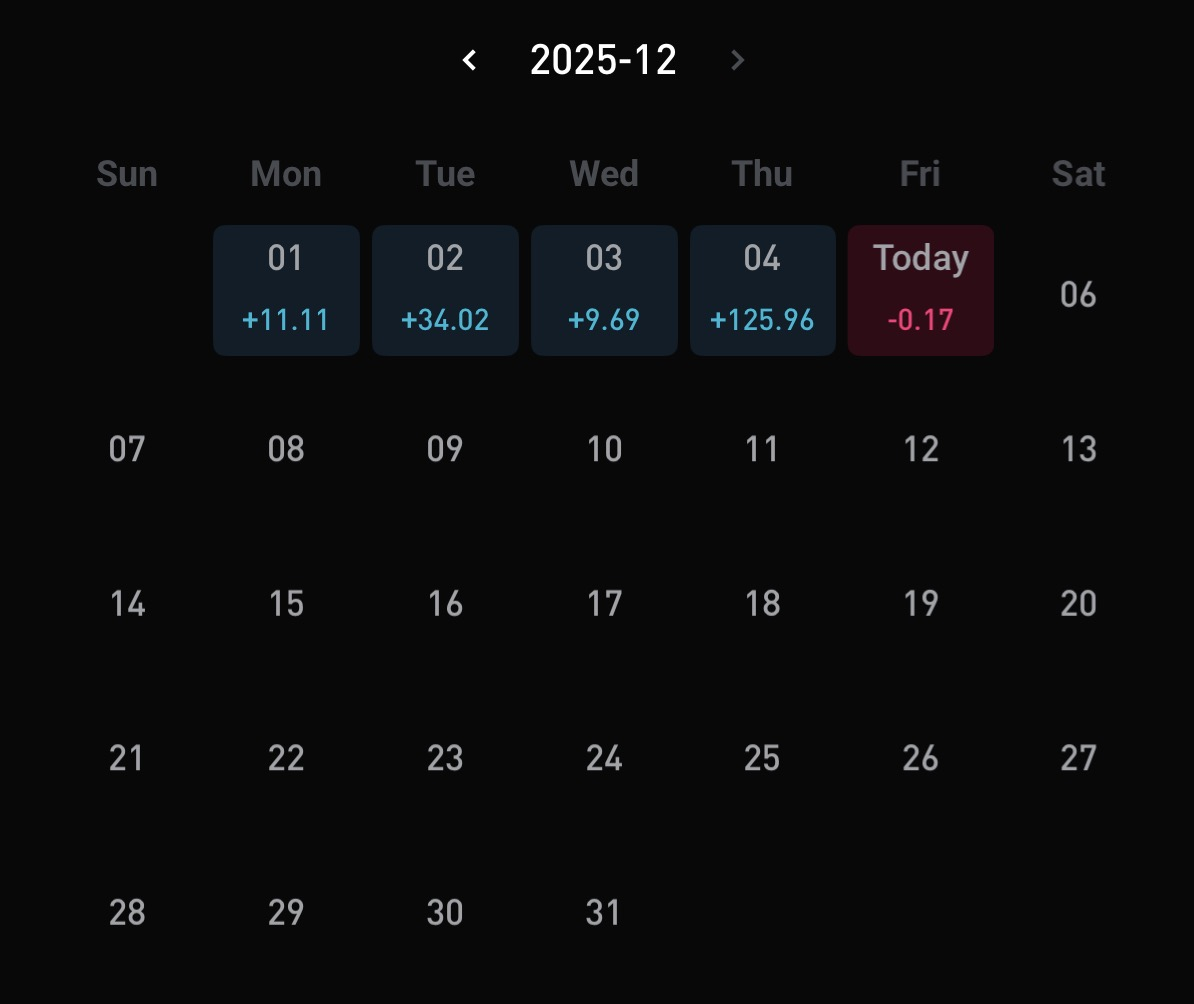1194x1004 pixels.
Task: Click date 25 in the calendar
Action: [x=762, y=758]
